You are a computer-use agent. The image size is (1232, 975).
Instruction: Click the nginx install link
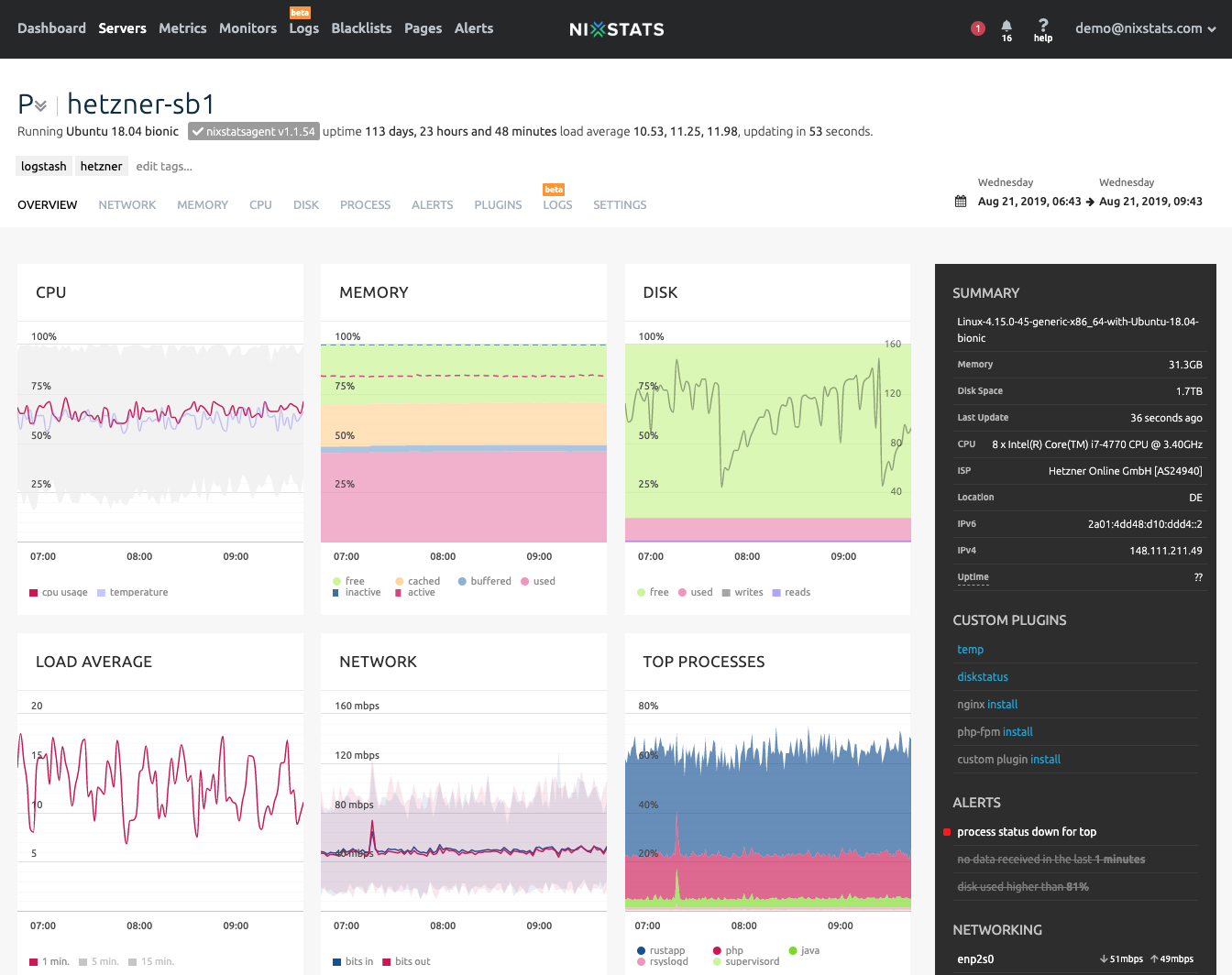[x=1002, y=705]
